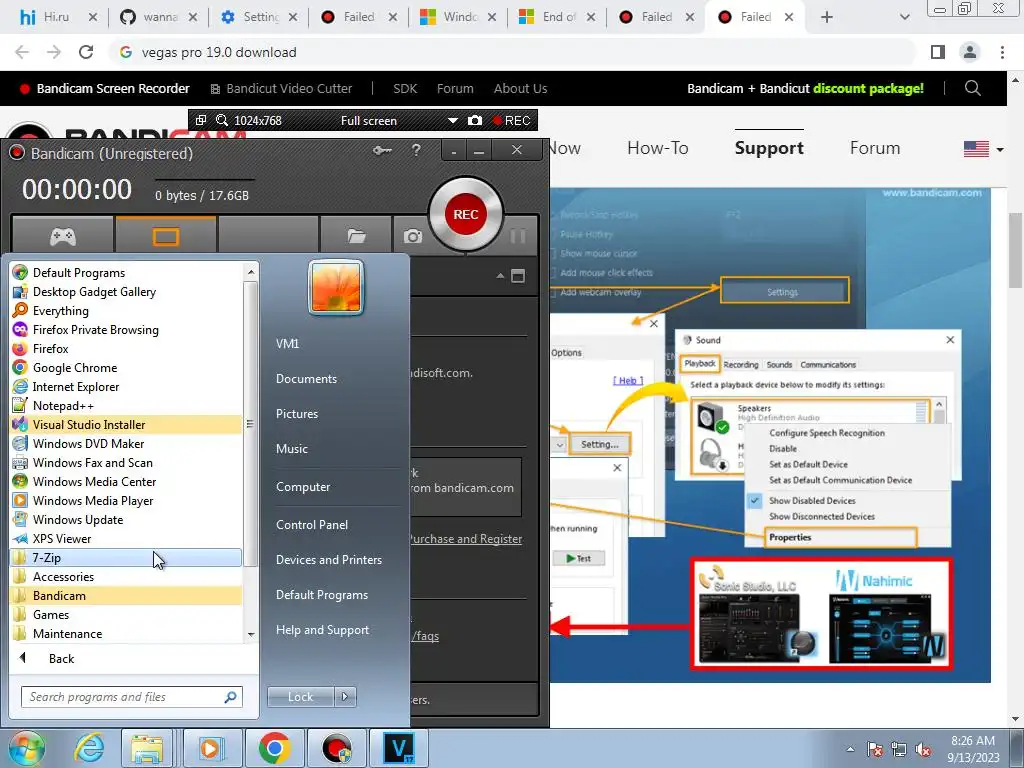The width and height of the screenshot is (1024, 768).
Task: Open shutdown options arrow next to Lock
Action: [345, 697]
